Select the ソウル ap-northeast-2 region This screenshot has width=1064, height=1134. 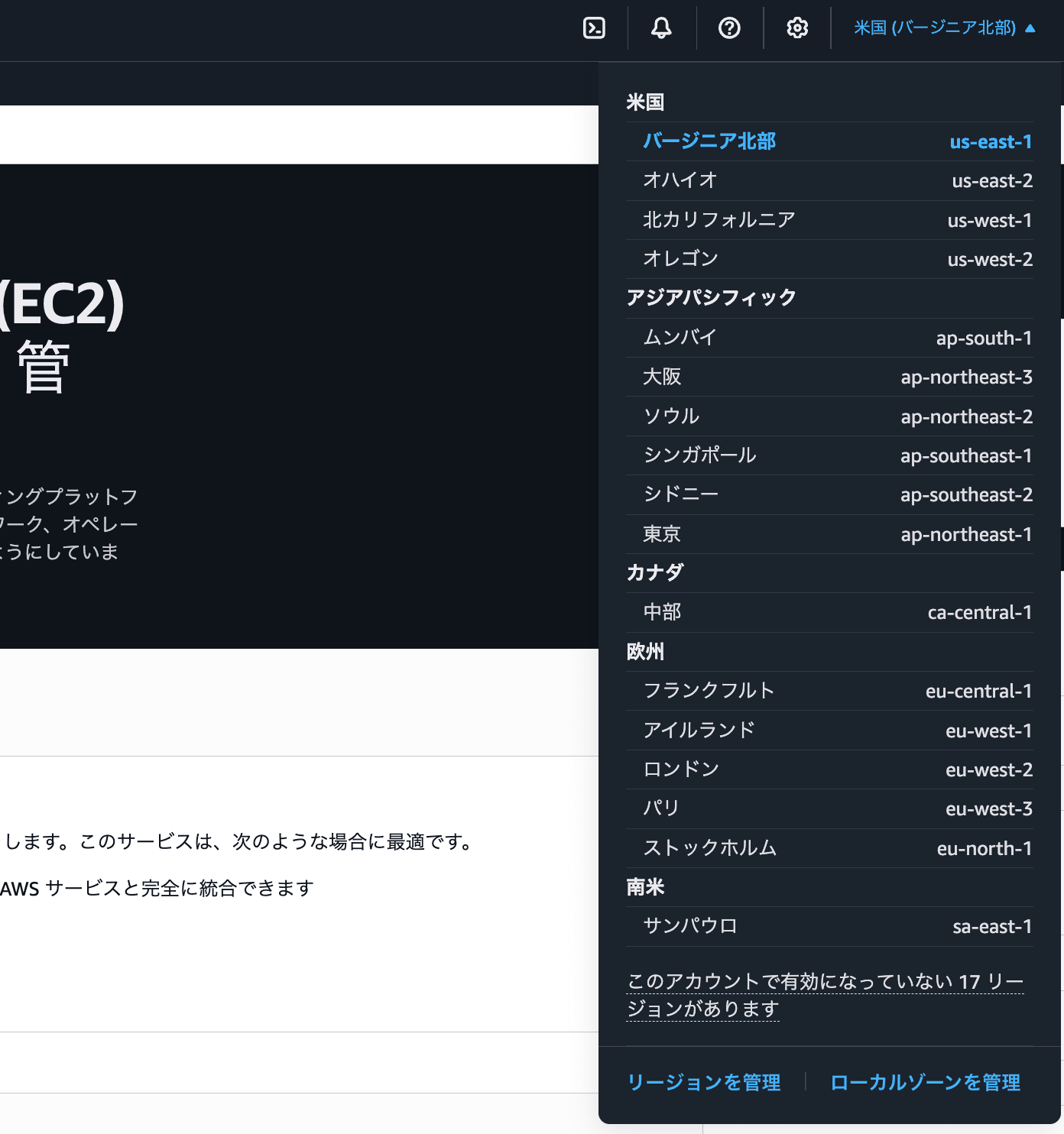click(829, 416)
